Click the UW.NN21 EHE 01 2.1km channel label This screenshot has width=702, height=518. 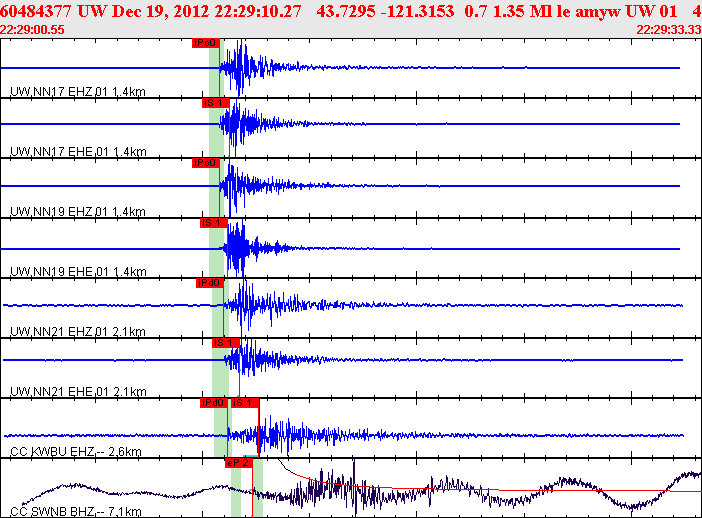pos(78,392)
